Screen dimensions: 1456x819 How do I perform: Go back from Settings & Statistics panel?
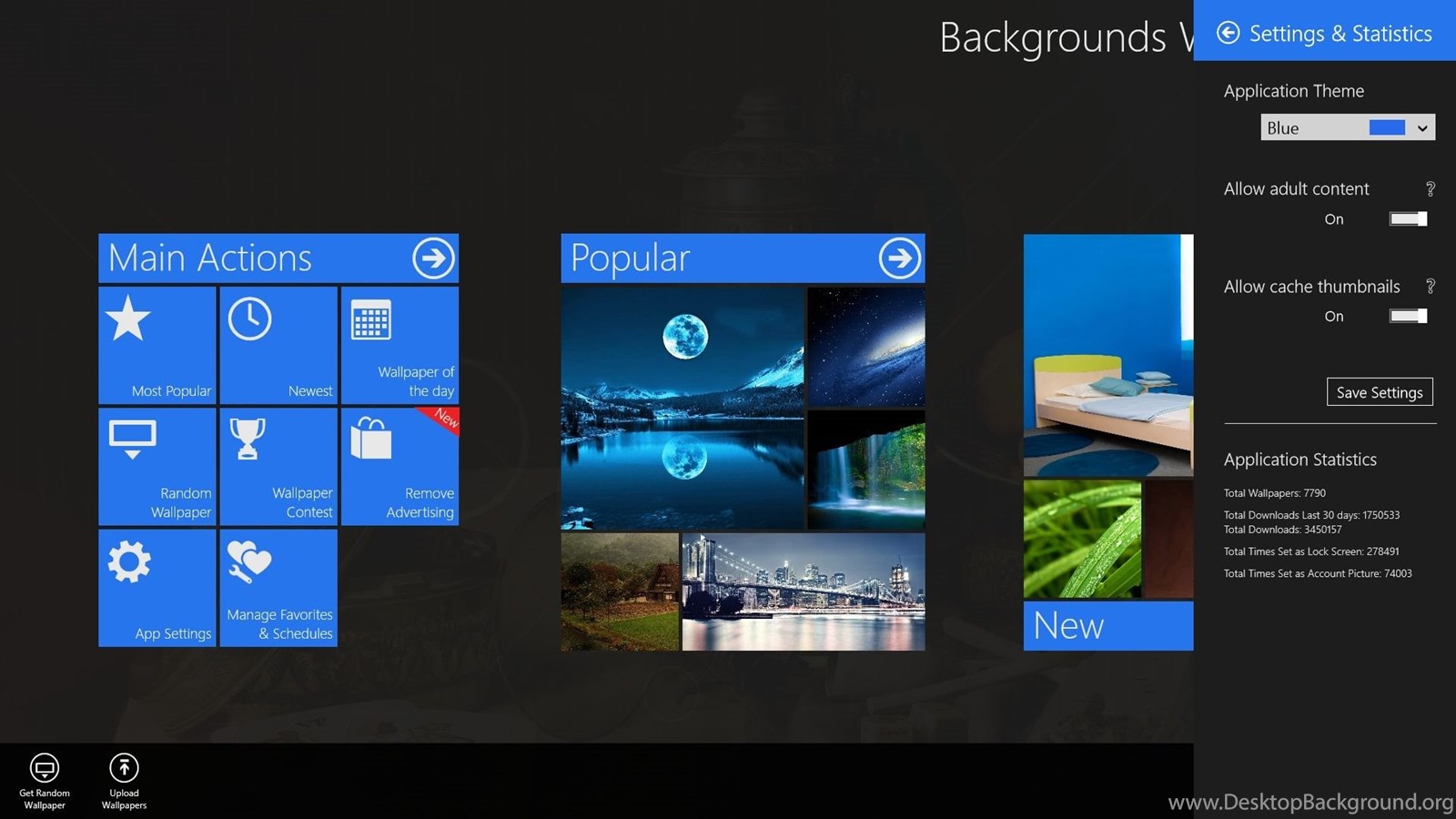pos(1228,34)
